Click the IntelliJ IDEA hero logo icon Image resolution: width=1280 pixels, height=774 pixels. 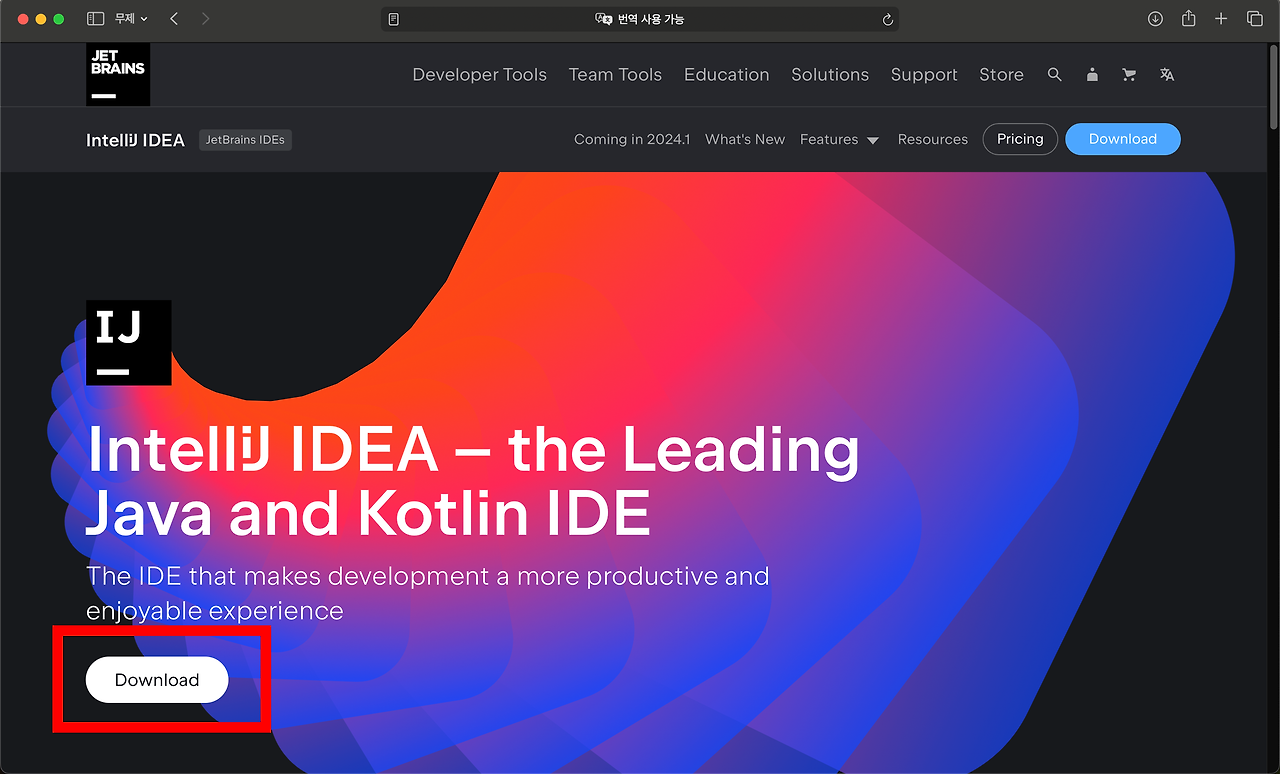coord(128,341)
